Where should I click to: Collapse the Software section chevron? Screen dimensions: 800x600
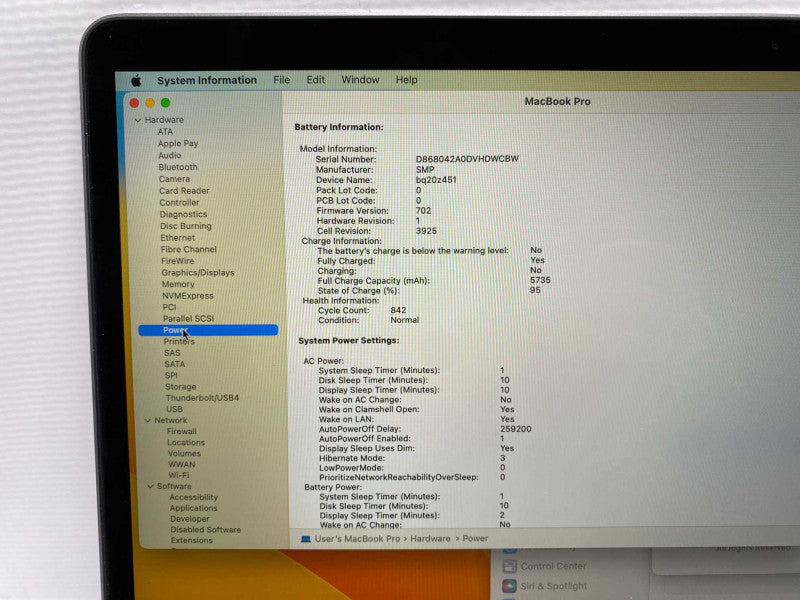(151, 486)
